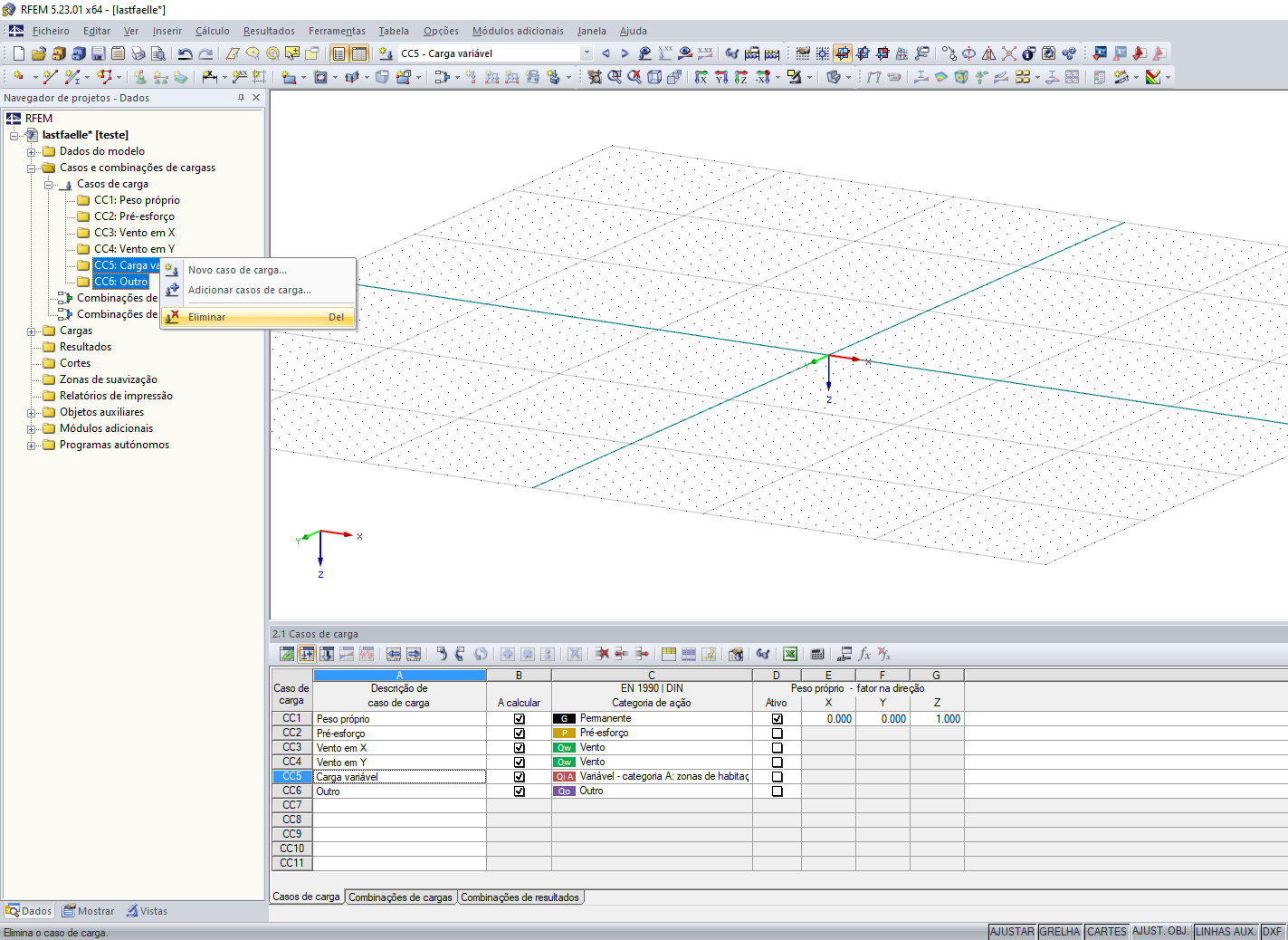
Task: Click the AJUSTAR status bar button
Action: coord(1011,931)
